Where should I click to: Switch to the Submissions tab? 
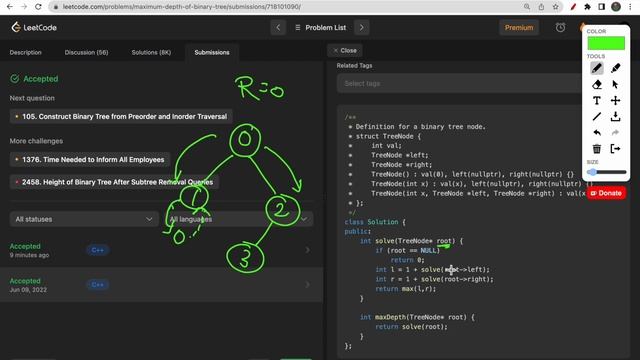(x=212, y=52)
